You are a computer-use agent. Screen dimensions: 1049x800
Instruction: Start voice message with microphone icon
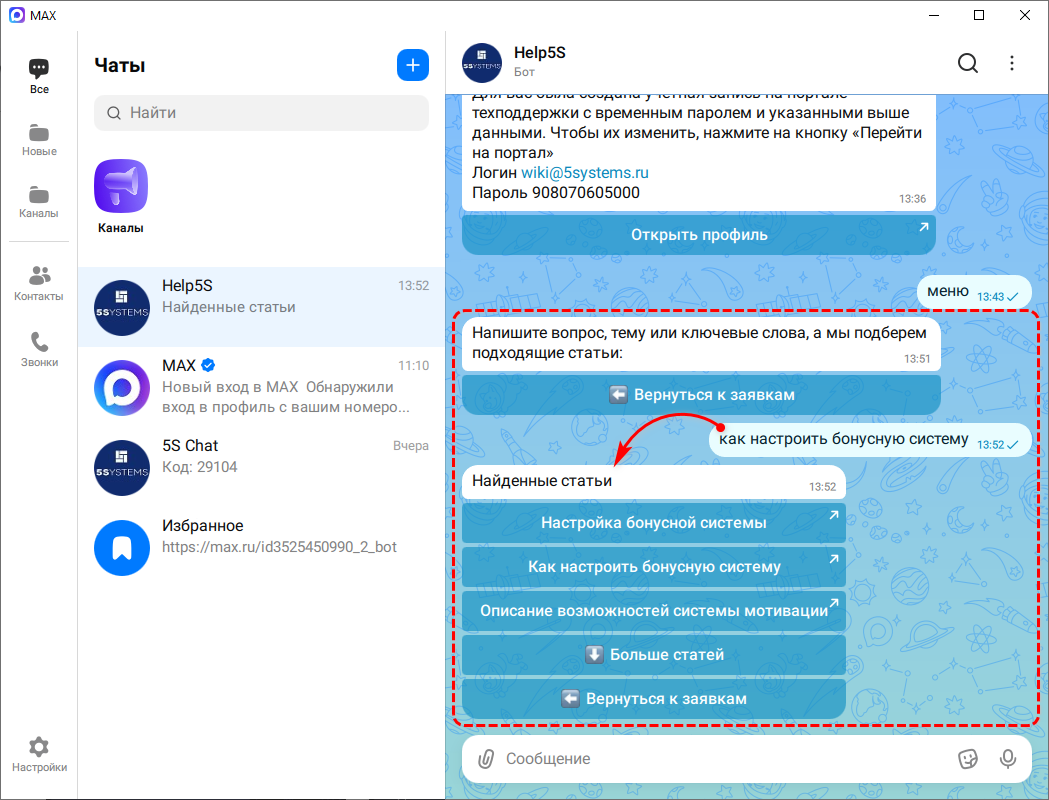pyautogui.click(x=1008, y=759)
